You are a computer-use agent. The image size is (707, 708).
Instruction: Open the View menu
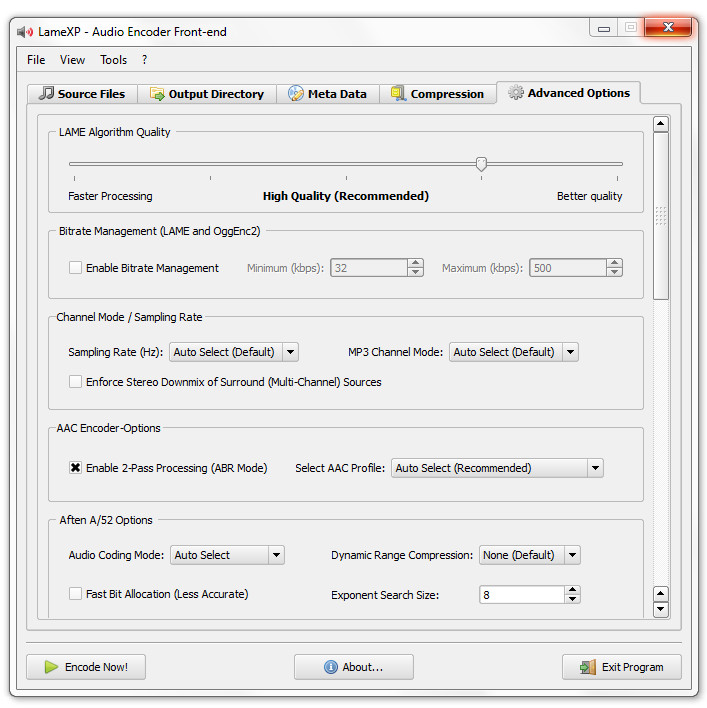[72, 60]
